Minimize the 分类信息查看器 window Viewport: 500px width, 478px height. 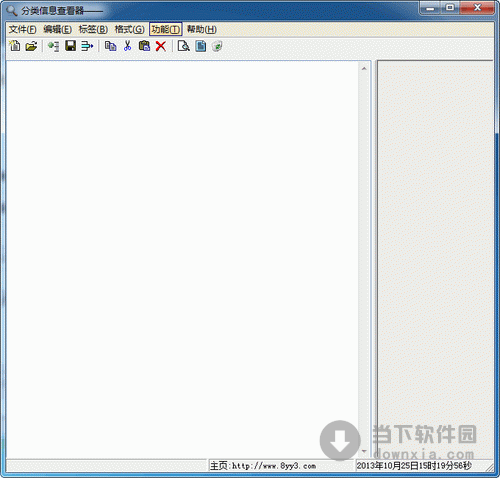click(430, 8)
